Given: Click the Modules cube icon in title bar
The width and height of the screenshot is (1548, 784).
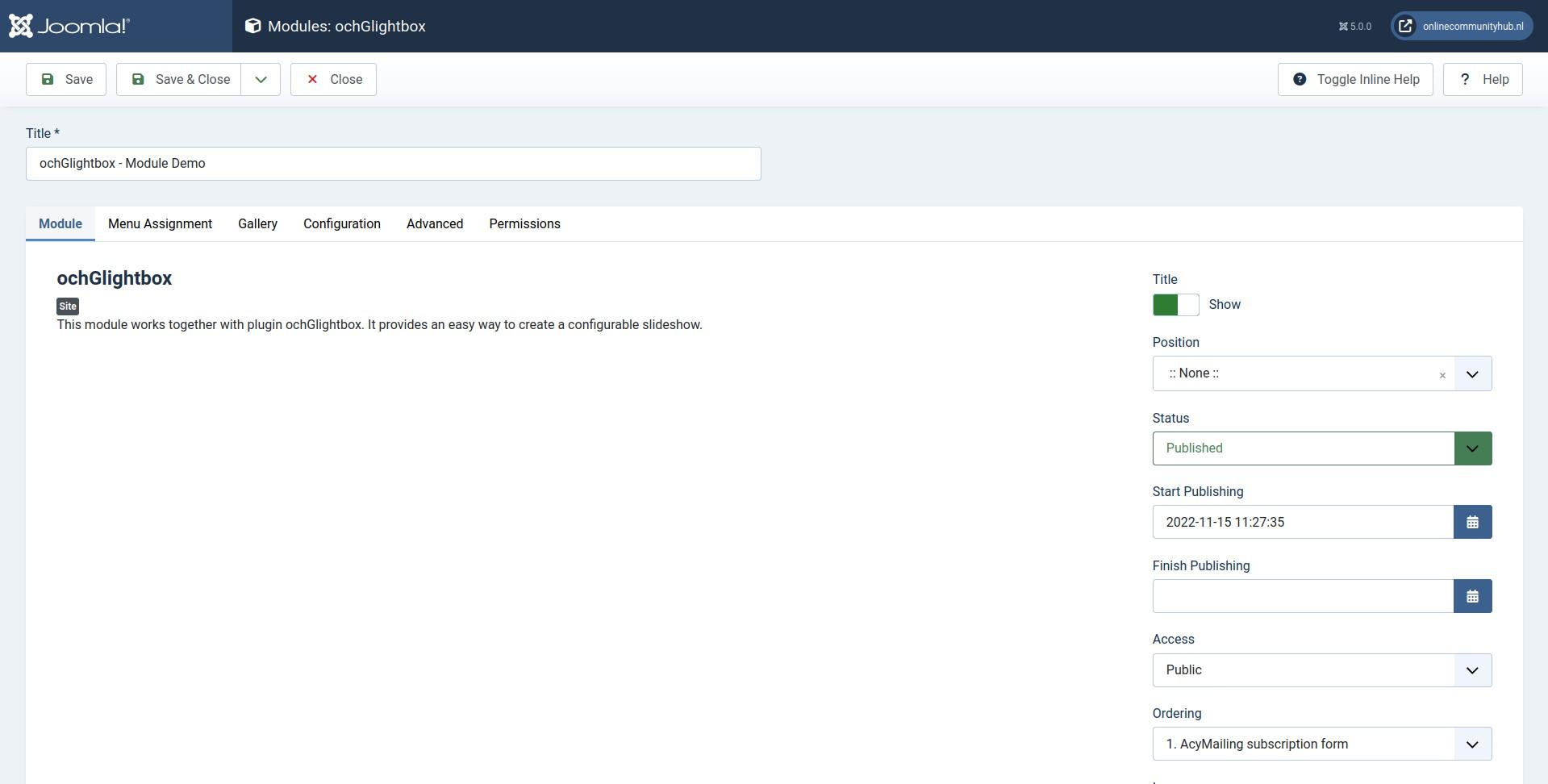Looking at the screenshot, I should point(253,26).
